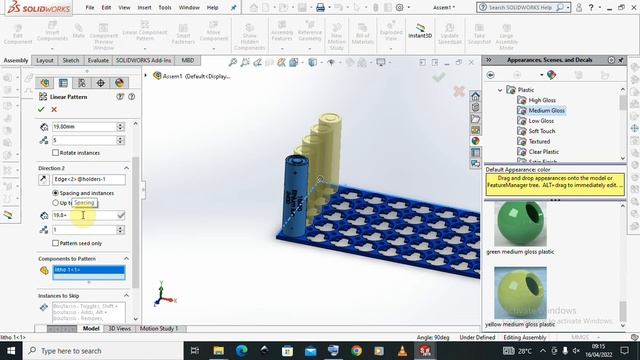The width and height of the screenshot is (640, 360).
Task: Open SOLIDWORKS Resources home task pane icon
Action: [x=475, y=96]
